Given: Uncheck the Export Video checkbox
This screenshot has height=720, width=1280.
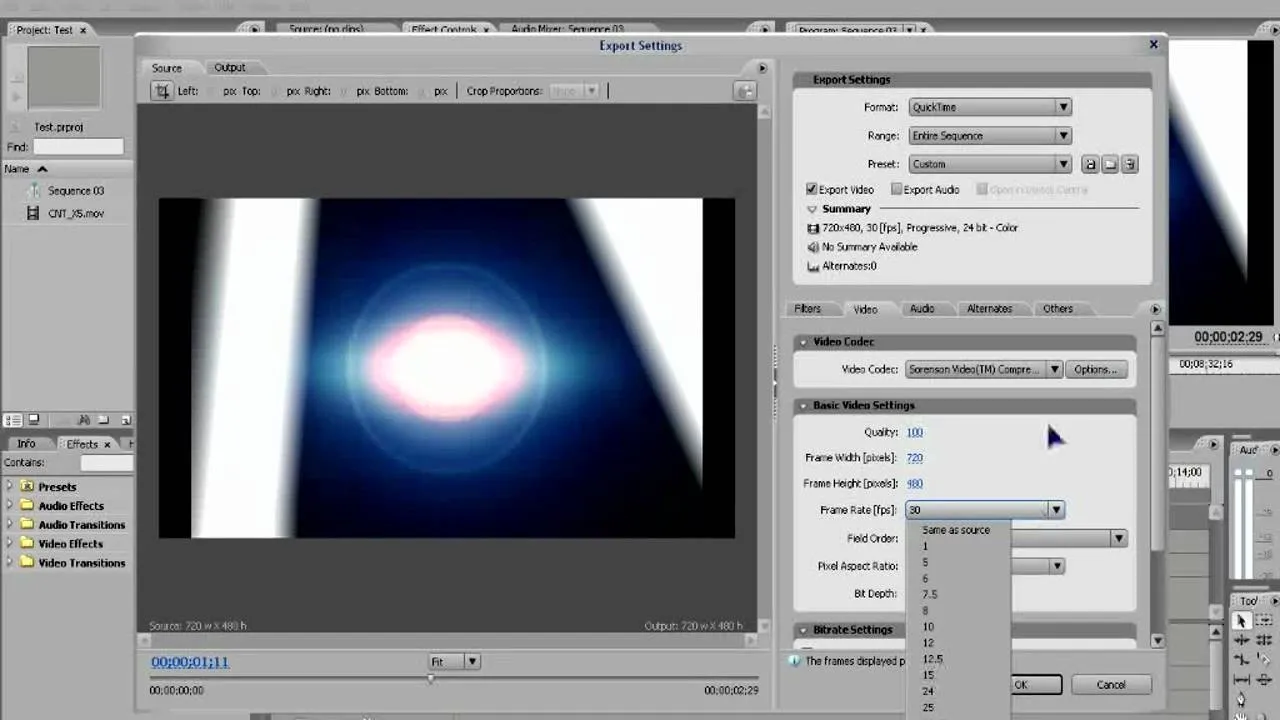Looking at the screenshot, I should (x=812, y=189).
